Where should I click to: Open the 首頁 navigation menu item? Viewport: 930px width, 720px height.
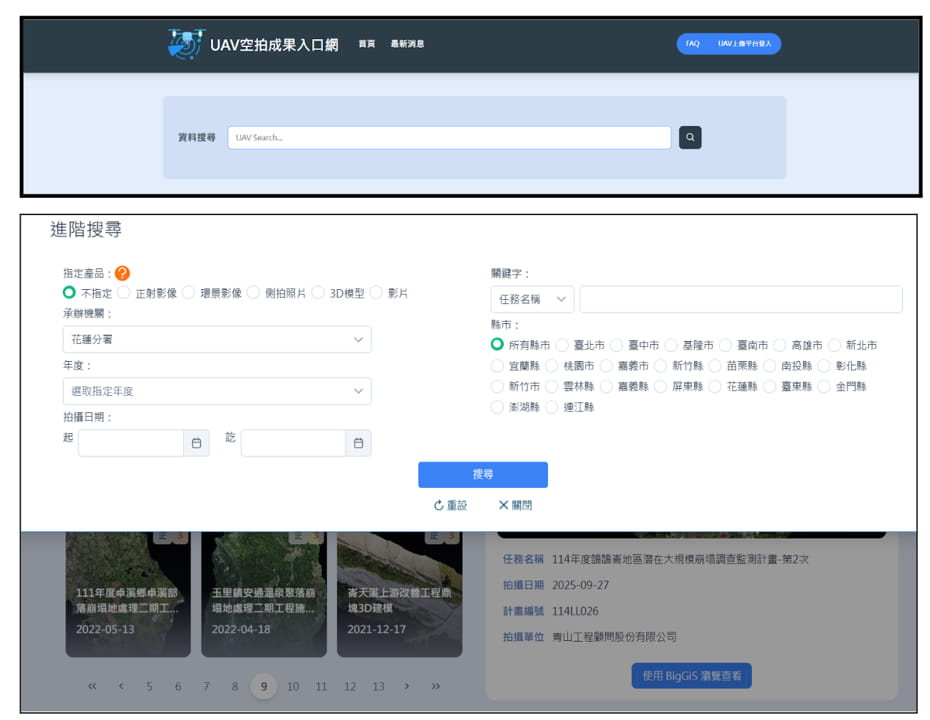pos(367,44)
